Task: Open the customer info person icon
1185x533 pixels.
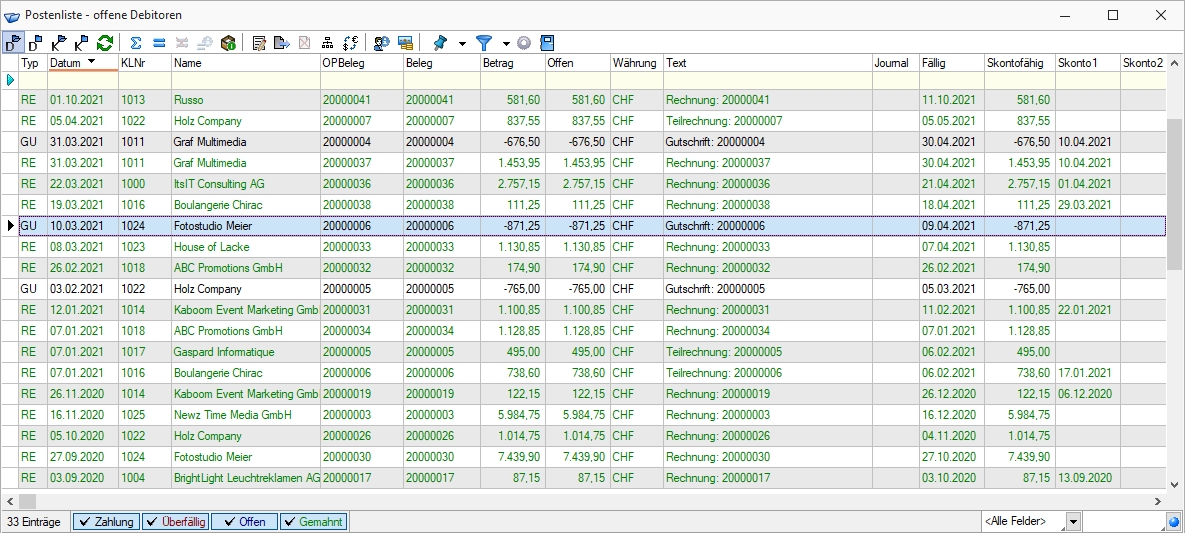Action: tap(382, 43)
